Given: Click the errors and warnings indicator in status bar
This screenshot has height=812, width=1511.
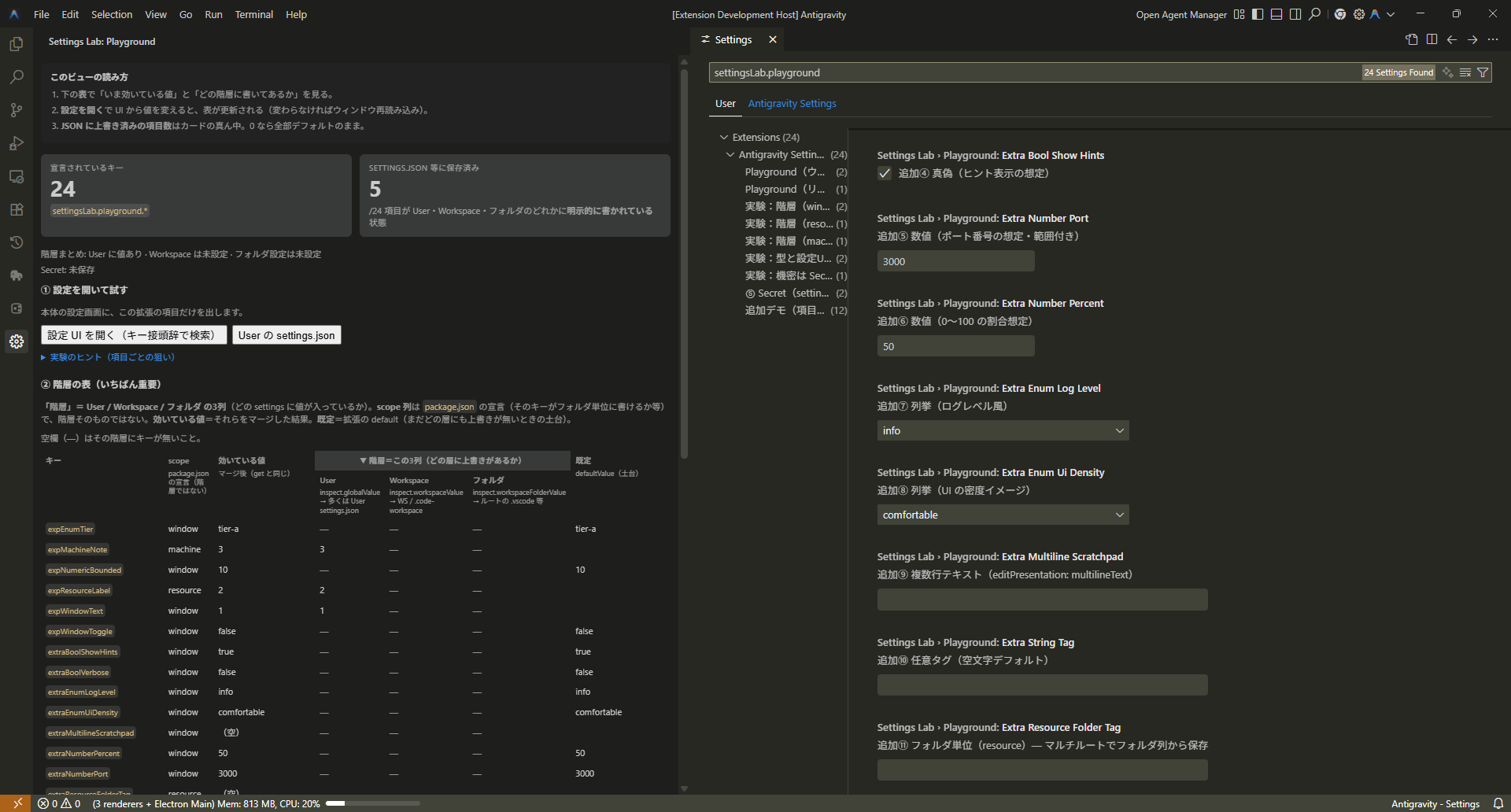Looking at the screenshot, I should pos(59,803).
